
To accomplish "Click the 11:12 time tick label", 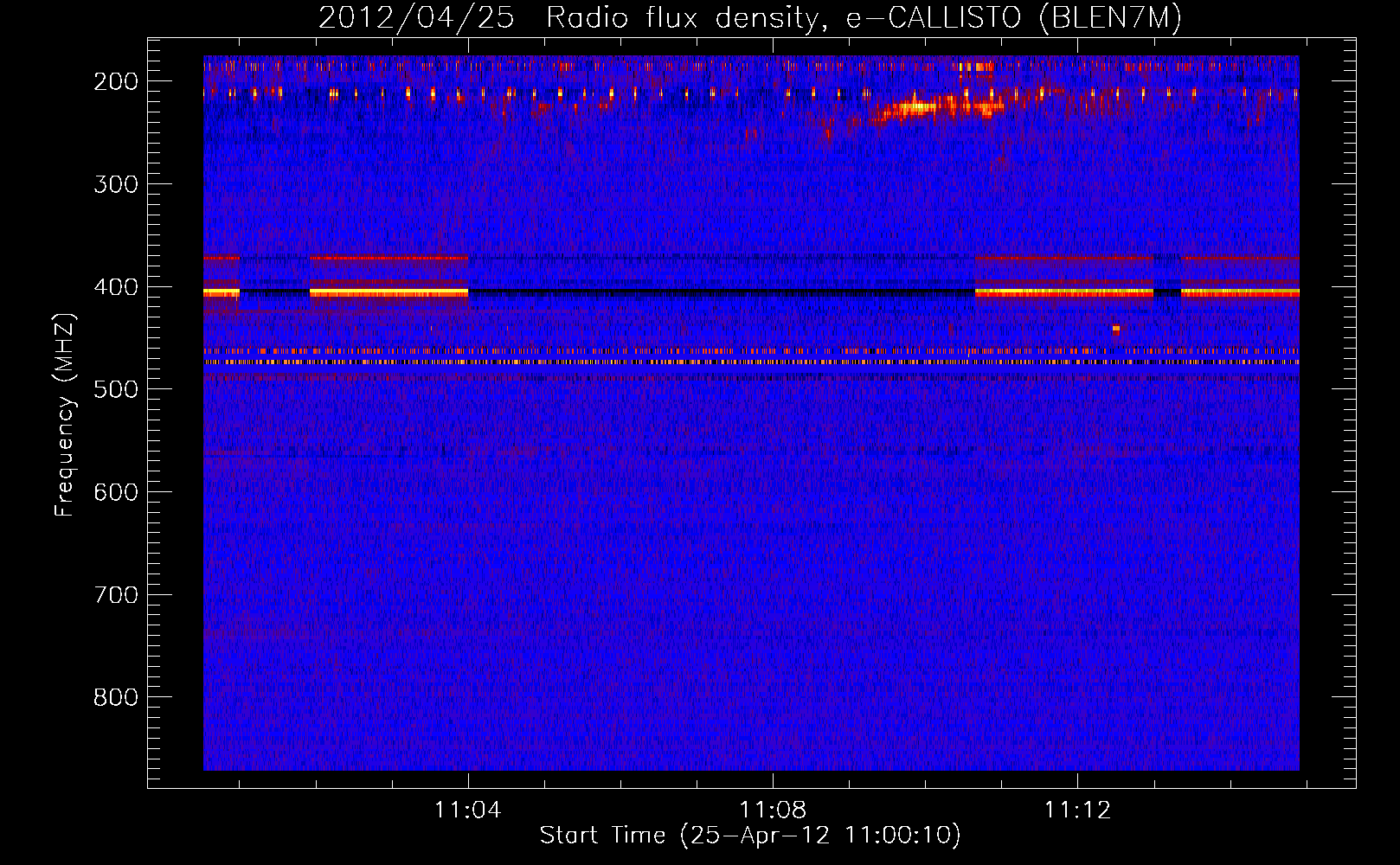I will tap(1077, 811).
